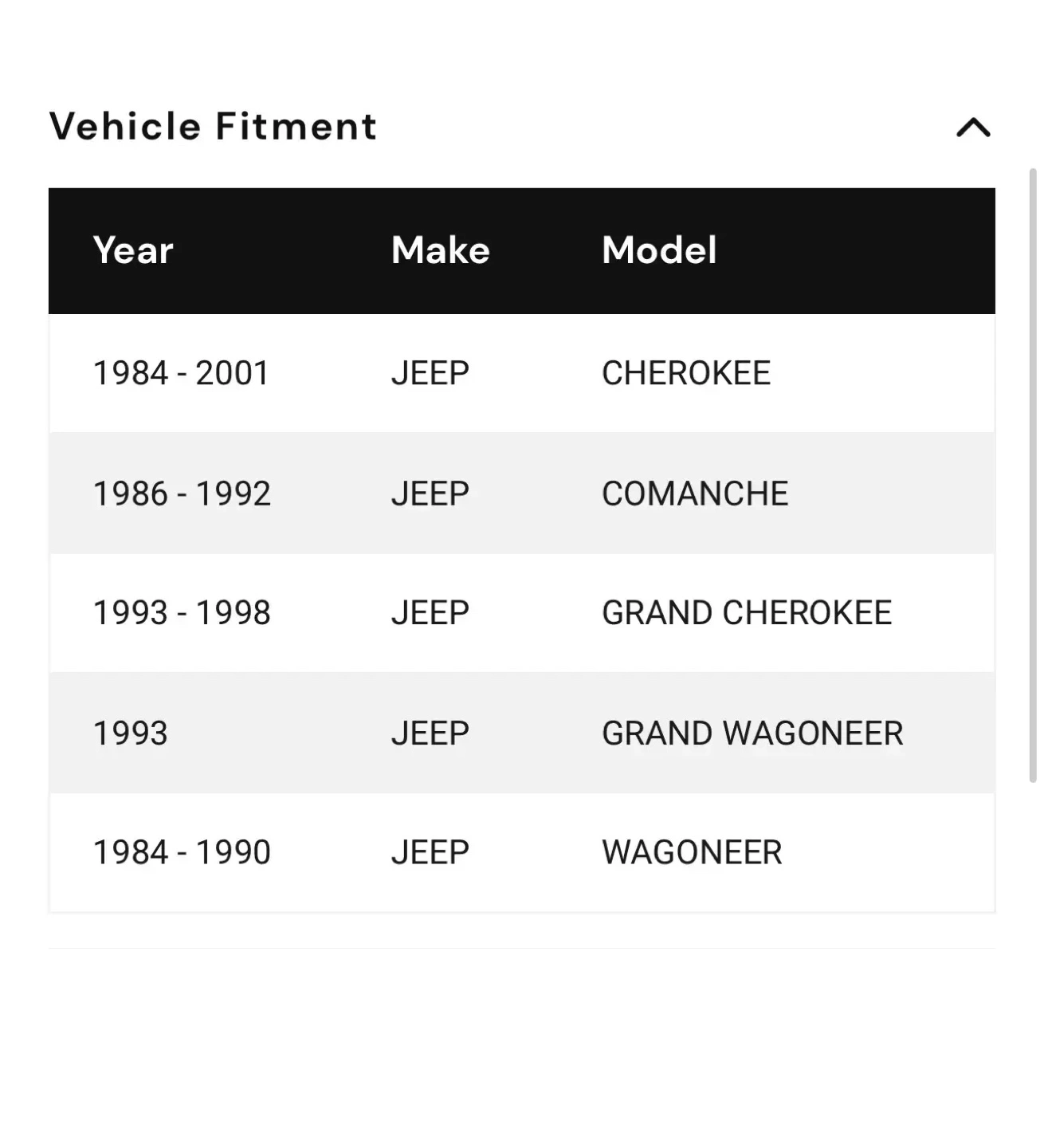Select the GRAND WAGONEER model cell
This screenshot has width=1044, height=1148.
point(752,733)
